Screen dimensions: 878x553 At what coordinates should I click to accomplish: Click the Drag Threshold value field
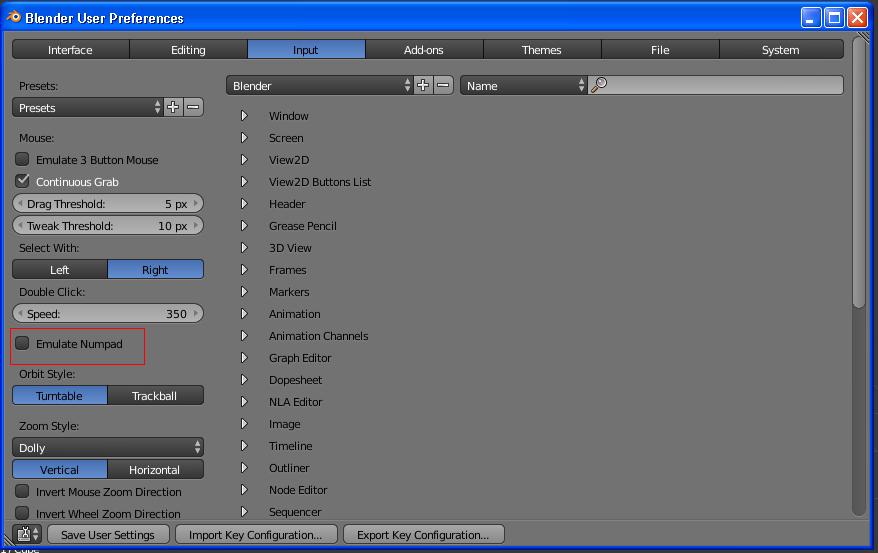pos(108,203)
